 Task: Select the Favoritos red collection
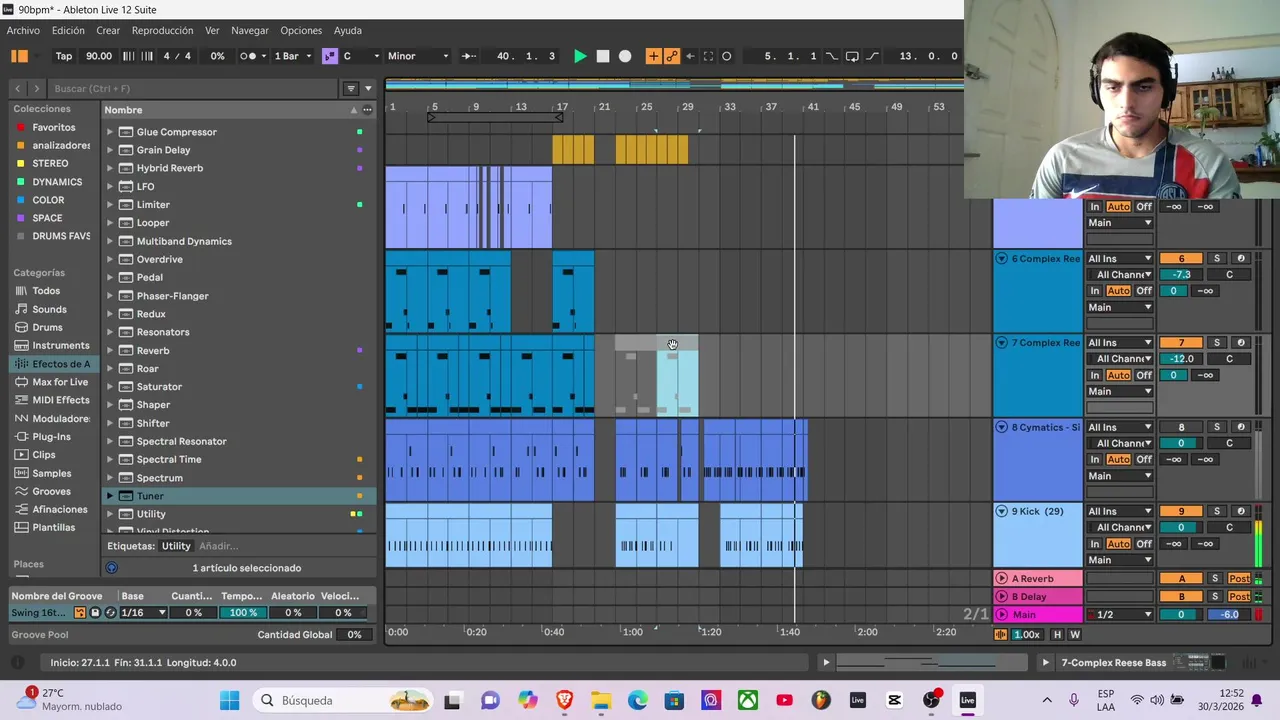(x=53, y=127)
